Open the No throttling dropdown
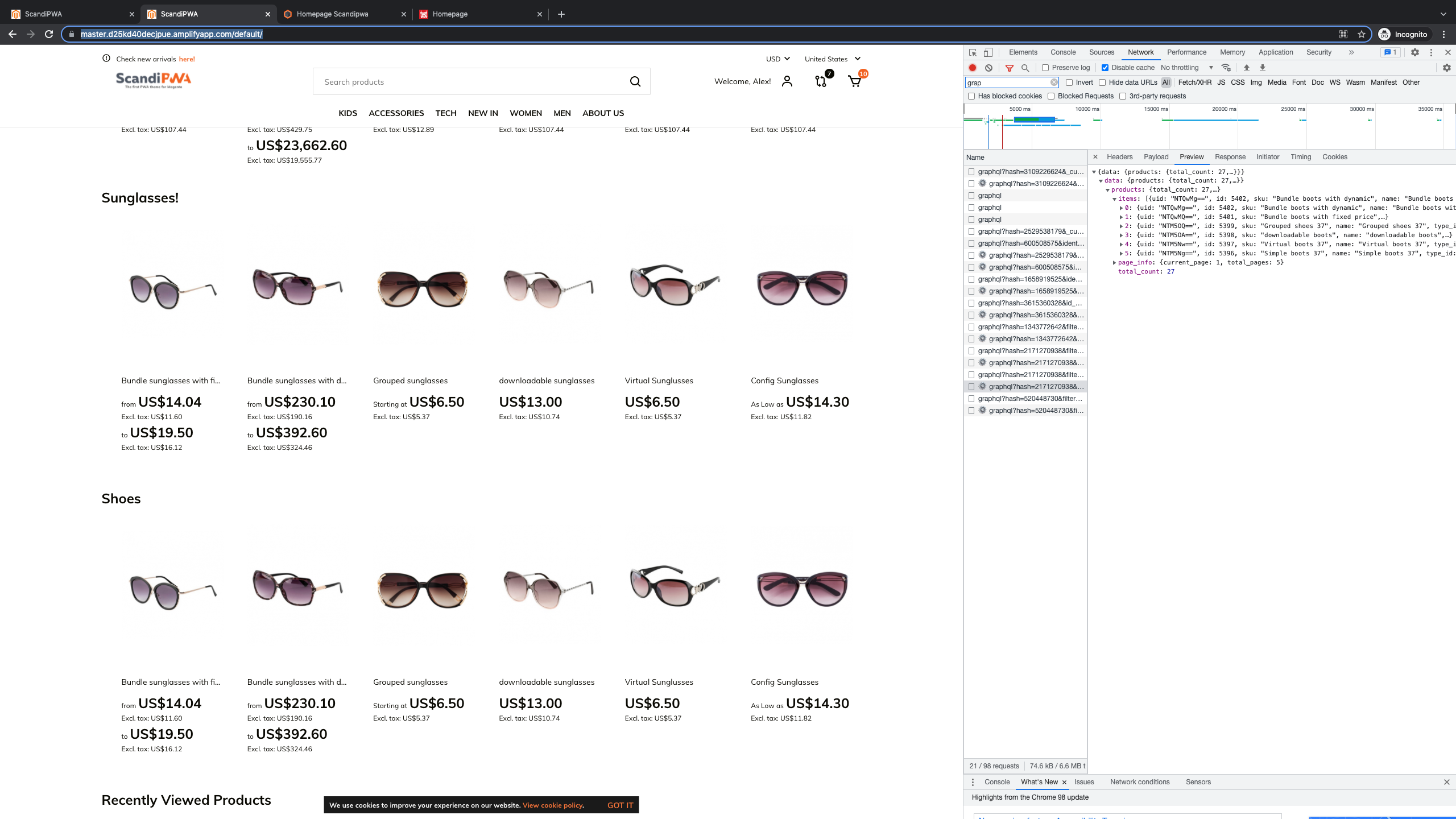The width and height of the screenshot is (1456, 819). pos(1187,68)
